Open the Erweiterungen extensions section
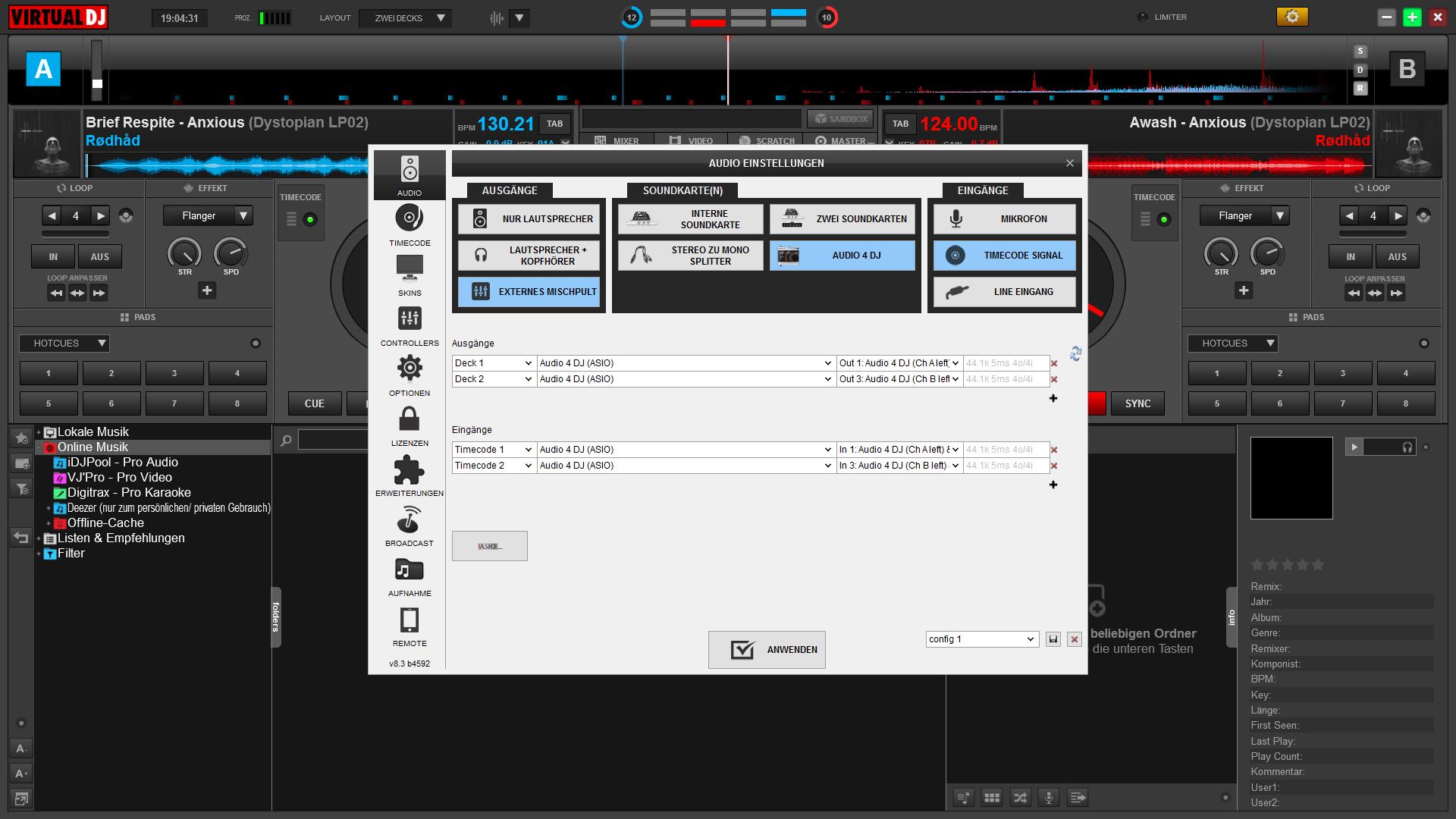The image size is (1456, 819). pos(409,475)
